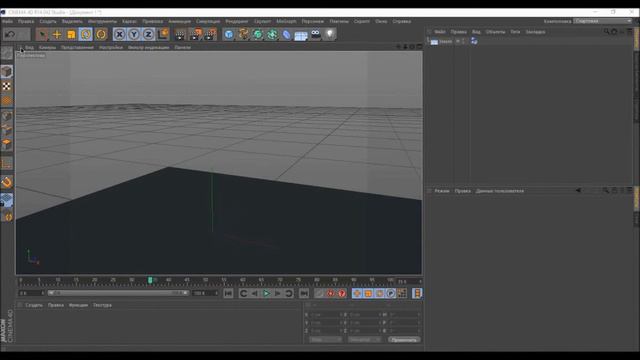640x360 pixels.
Task: Toggle visibility dots of floor object
Action: [463, 41]
